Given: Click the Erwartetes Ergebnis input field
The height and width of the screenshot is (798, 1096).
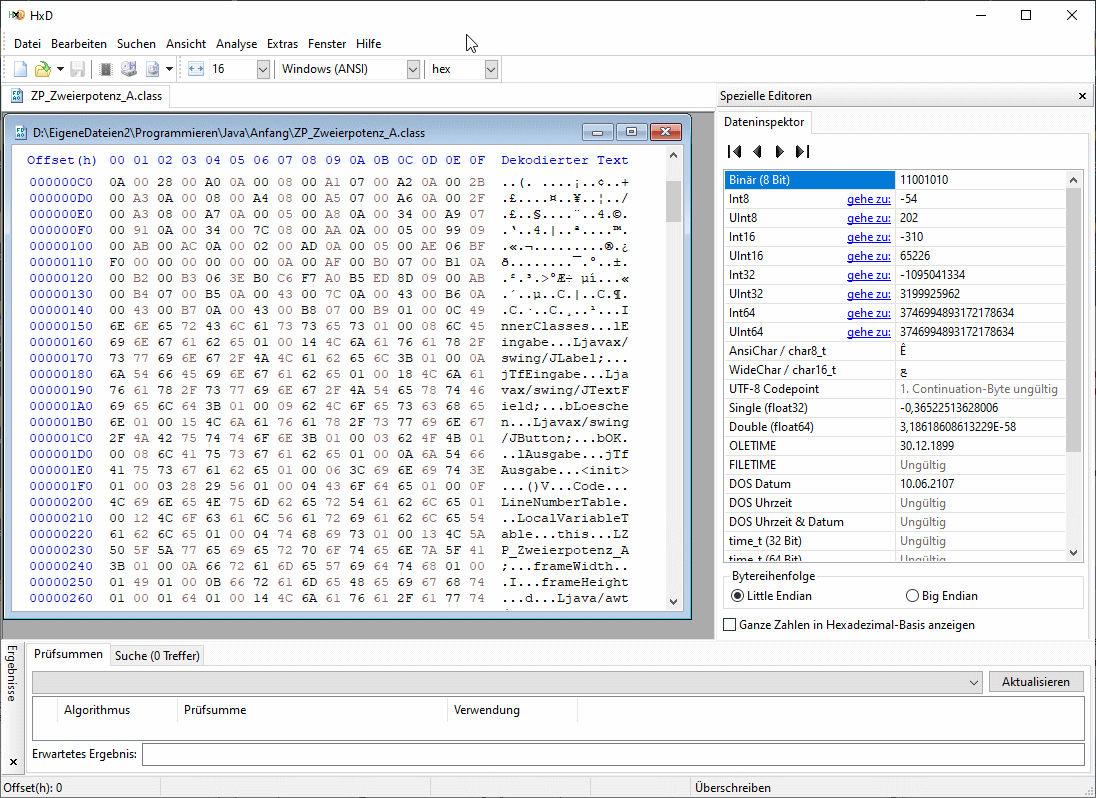Looking at the screenshot, I should (612, 754).
